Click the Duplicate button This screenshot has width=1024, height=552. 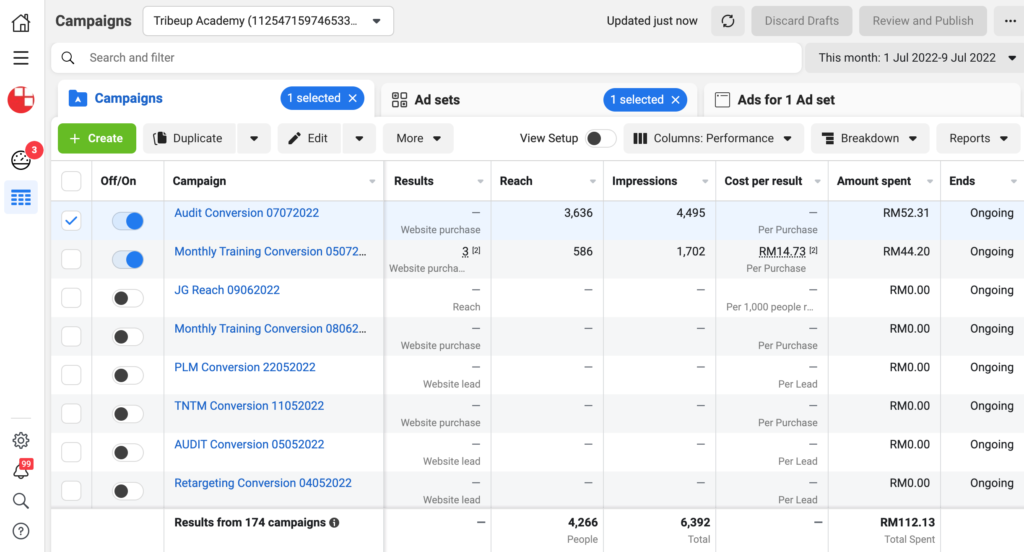tap(189, 138)
